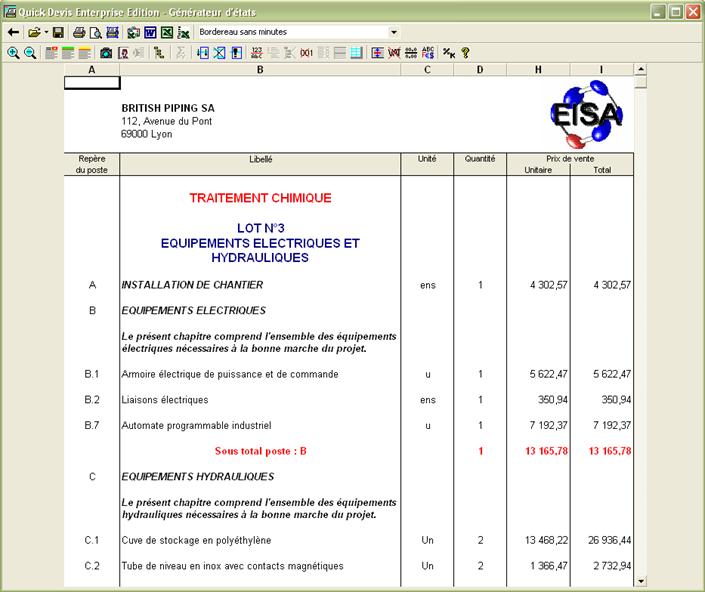Zoom out with the minus magnifier

click(x=28, y=52)
